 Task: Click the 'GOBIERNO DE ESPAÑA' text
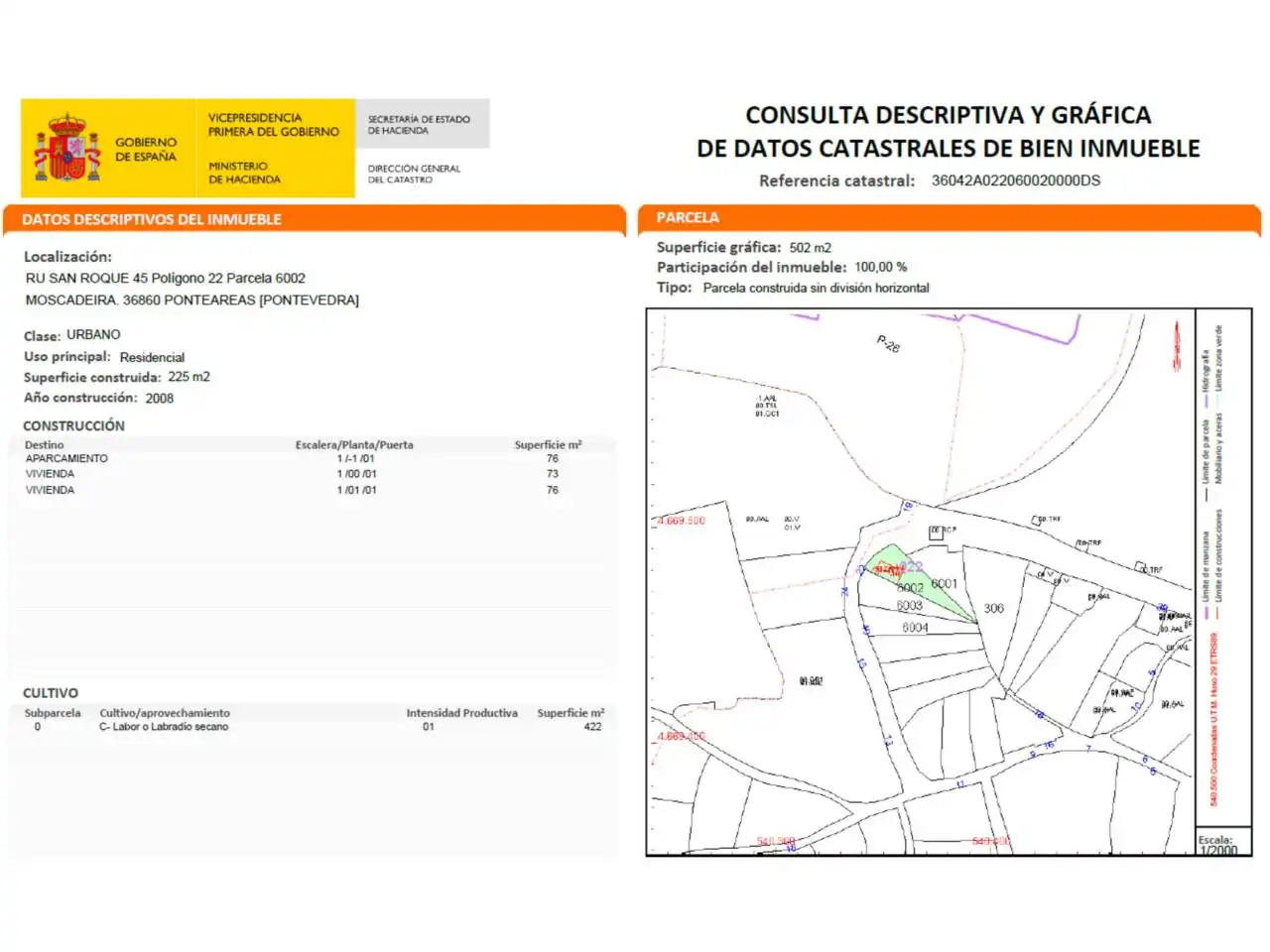146,149
